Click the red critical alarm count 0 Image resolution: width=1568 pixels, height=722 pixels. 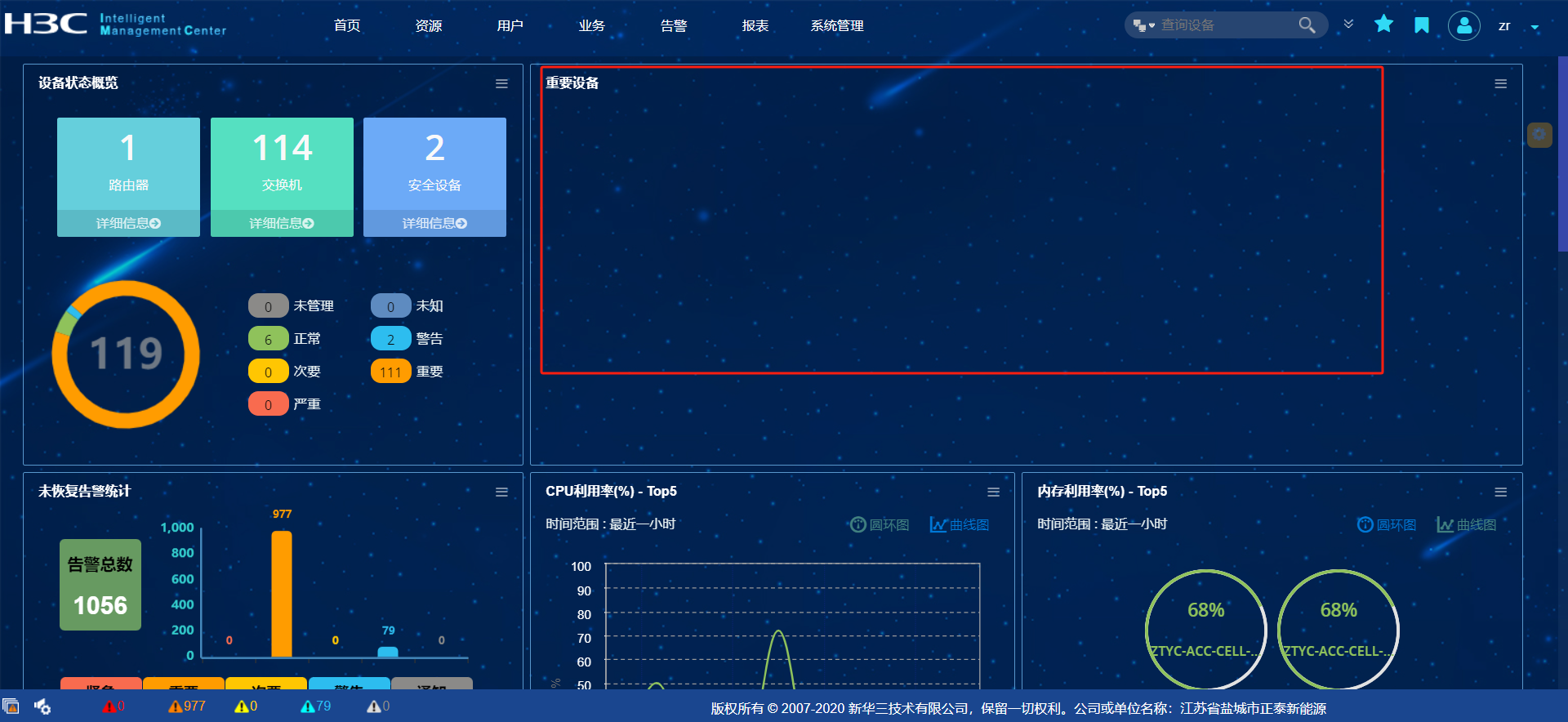click(x=114, y=706)
